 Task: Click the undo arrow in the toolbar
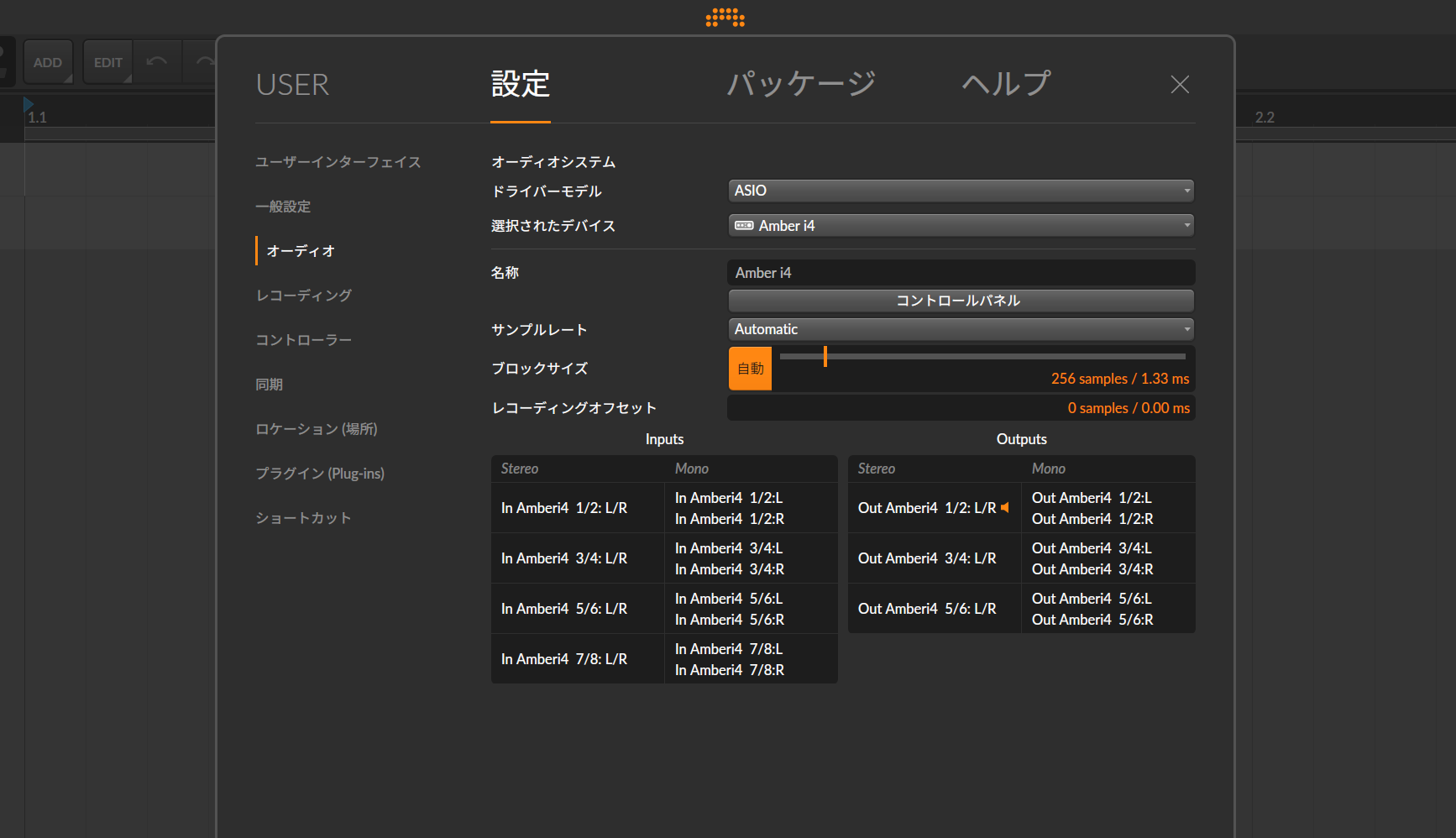[x=157, y=62]
